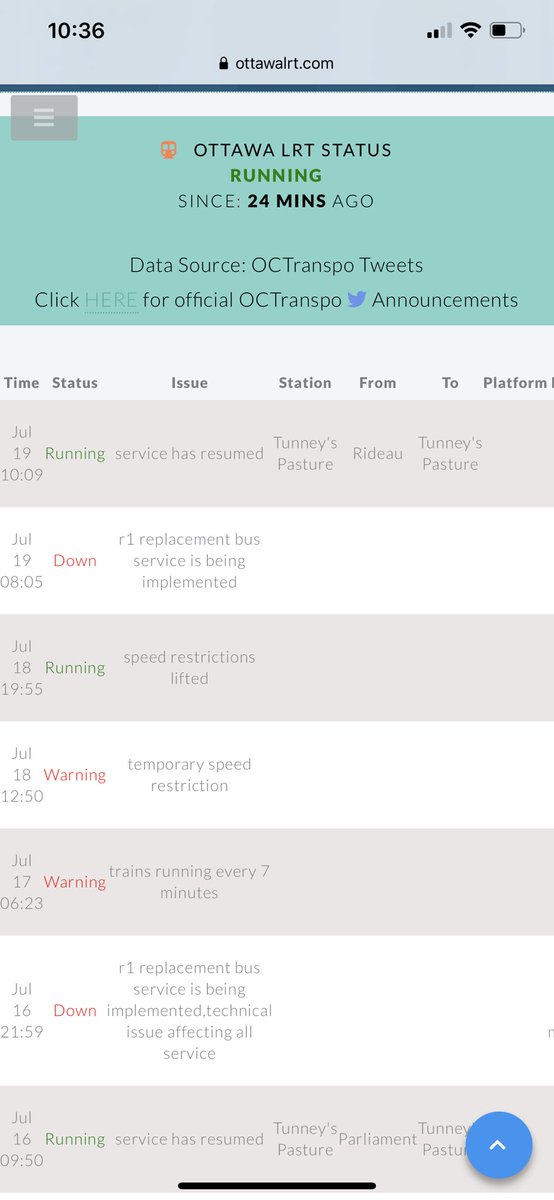Select the Jul 19 10:09 time cell
Screen dimensions: 554x1200
click(22, 453)
